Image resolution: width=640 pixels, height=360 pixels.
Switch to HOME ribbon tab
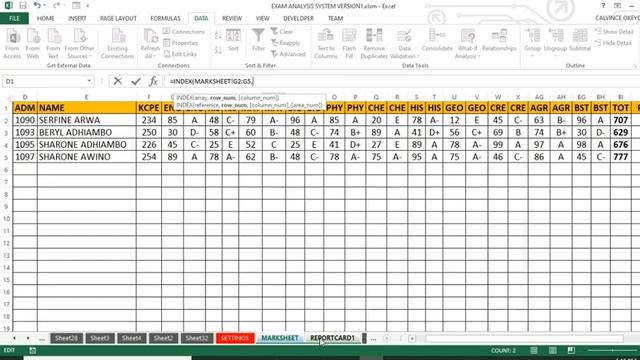point(45,18)
